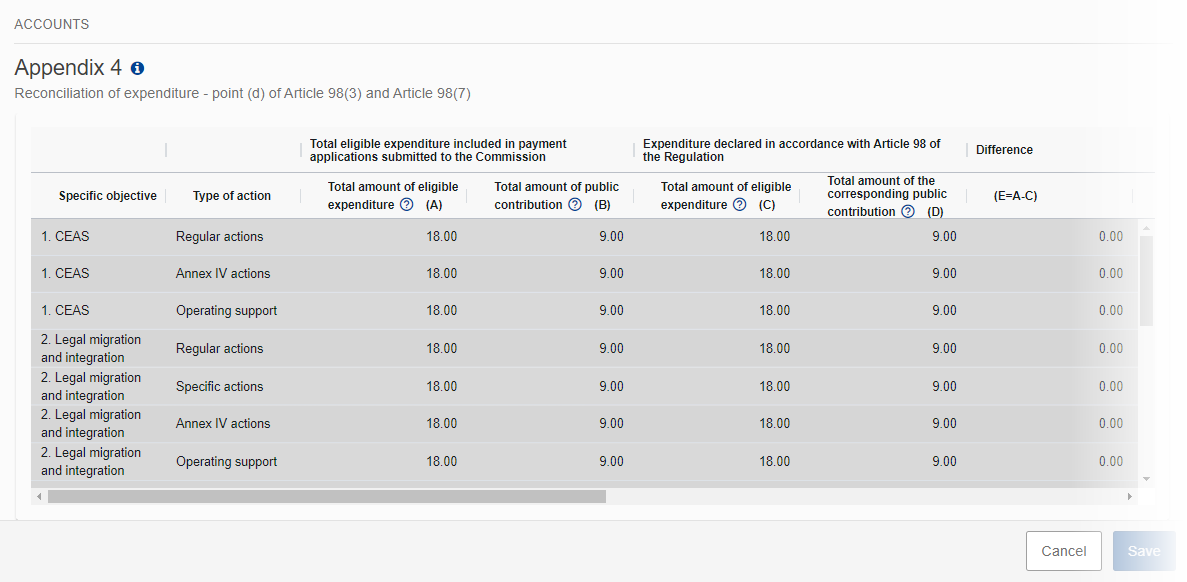Click the down arrow of vertical scrollbar
The image size is (1187, 582).
pos(1146,479)
